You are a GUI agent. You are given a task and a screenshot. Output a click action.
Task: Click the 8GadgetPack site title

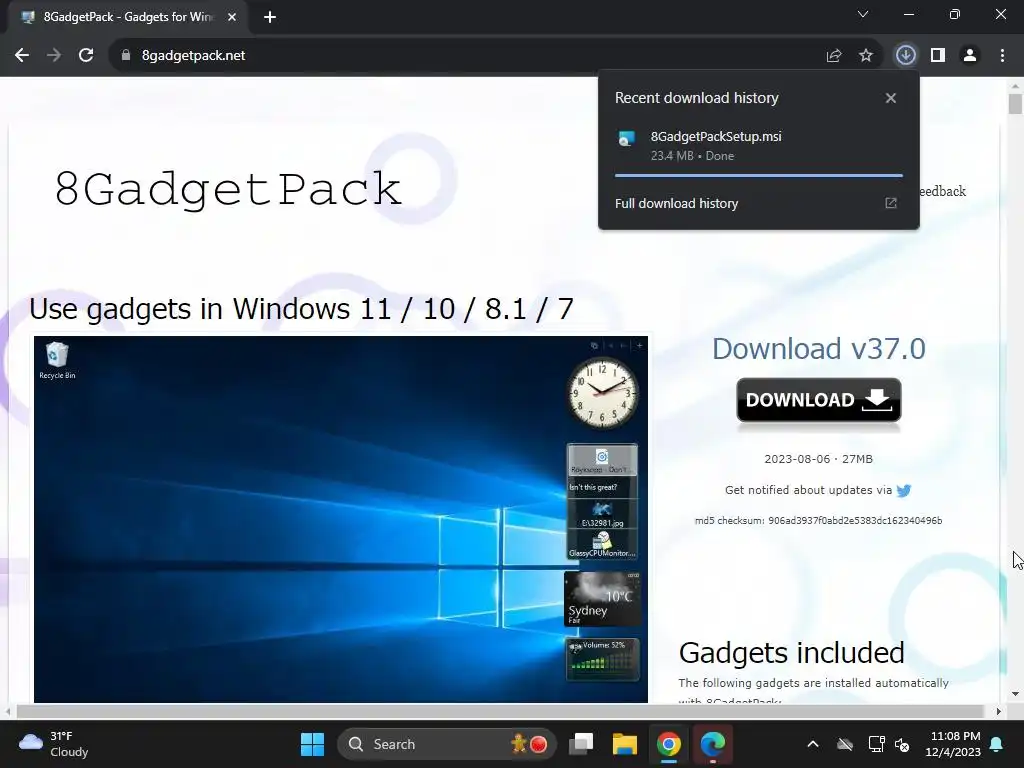tap(227, 189)
